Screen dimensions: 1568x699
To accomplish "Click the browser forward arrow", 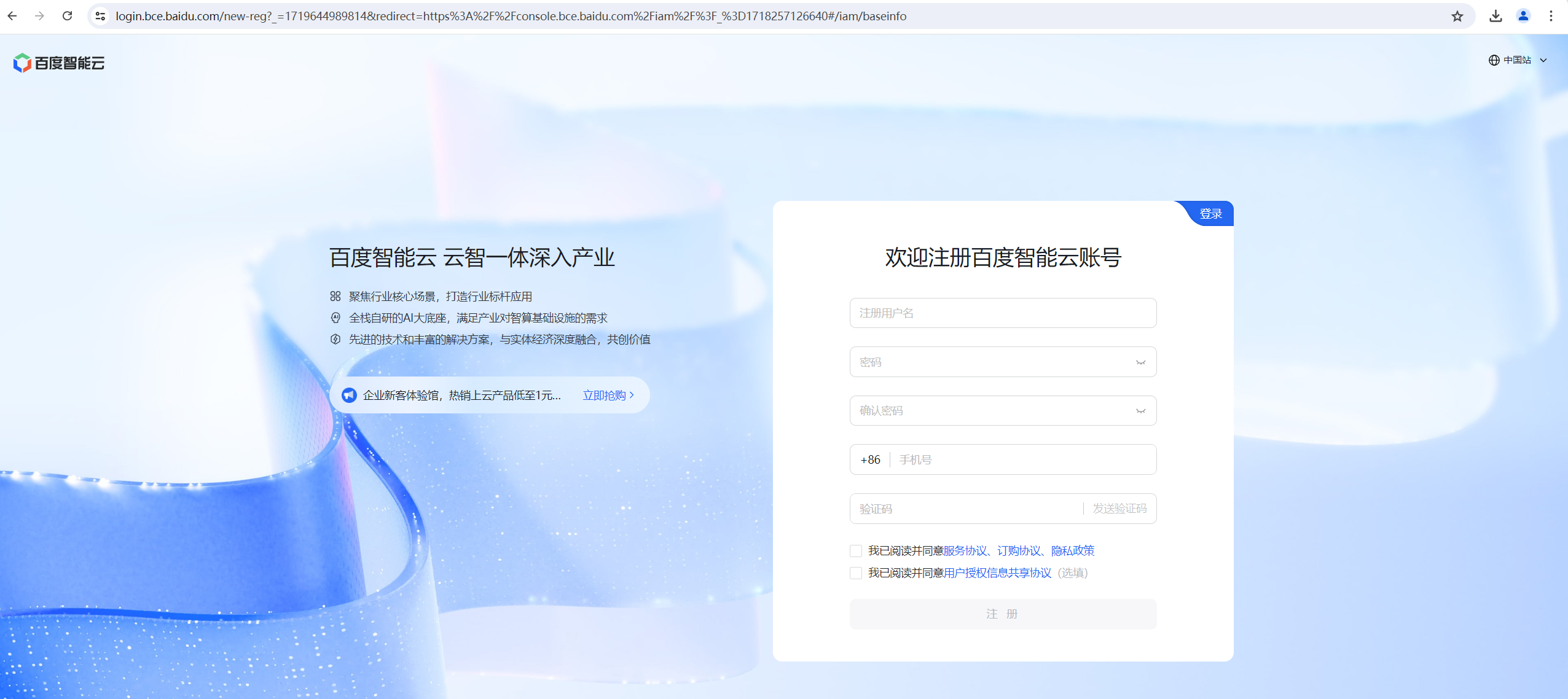I will [40, 16].
